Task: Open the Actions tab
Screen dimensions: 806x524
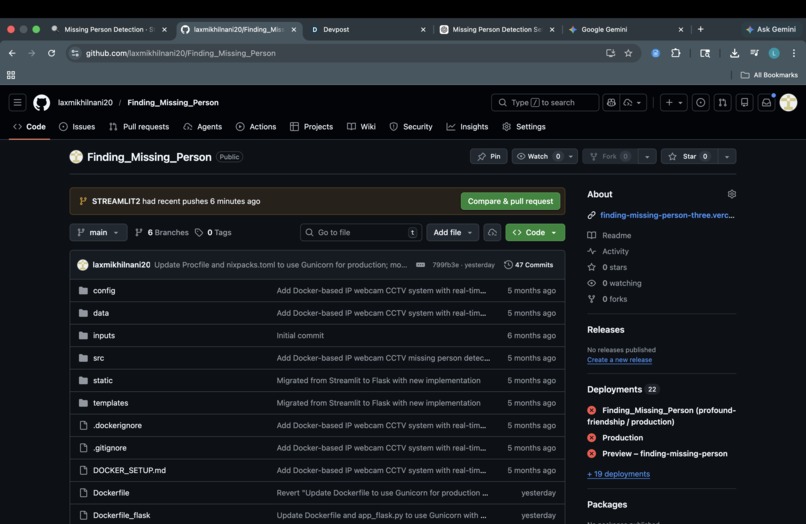Action: (256, 127)
